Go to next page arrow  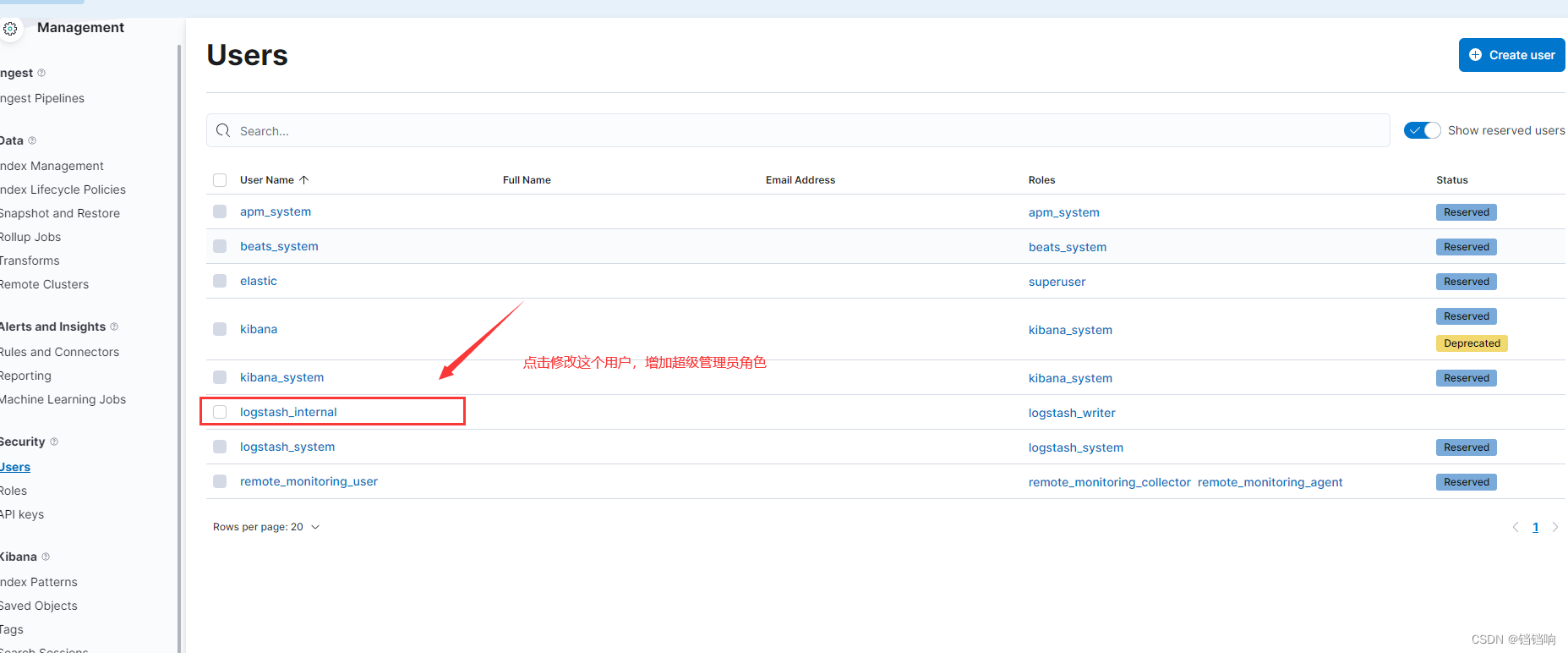tap(1554, 527)
